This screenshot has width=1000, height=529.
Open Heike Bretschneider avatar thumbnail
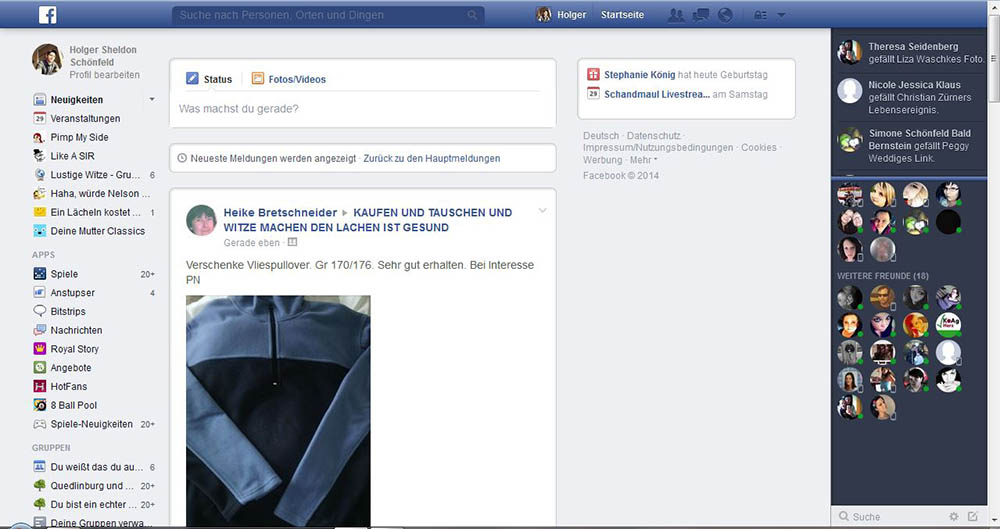tap(202, 220)
